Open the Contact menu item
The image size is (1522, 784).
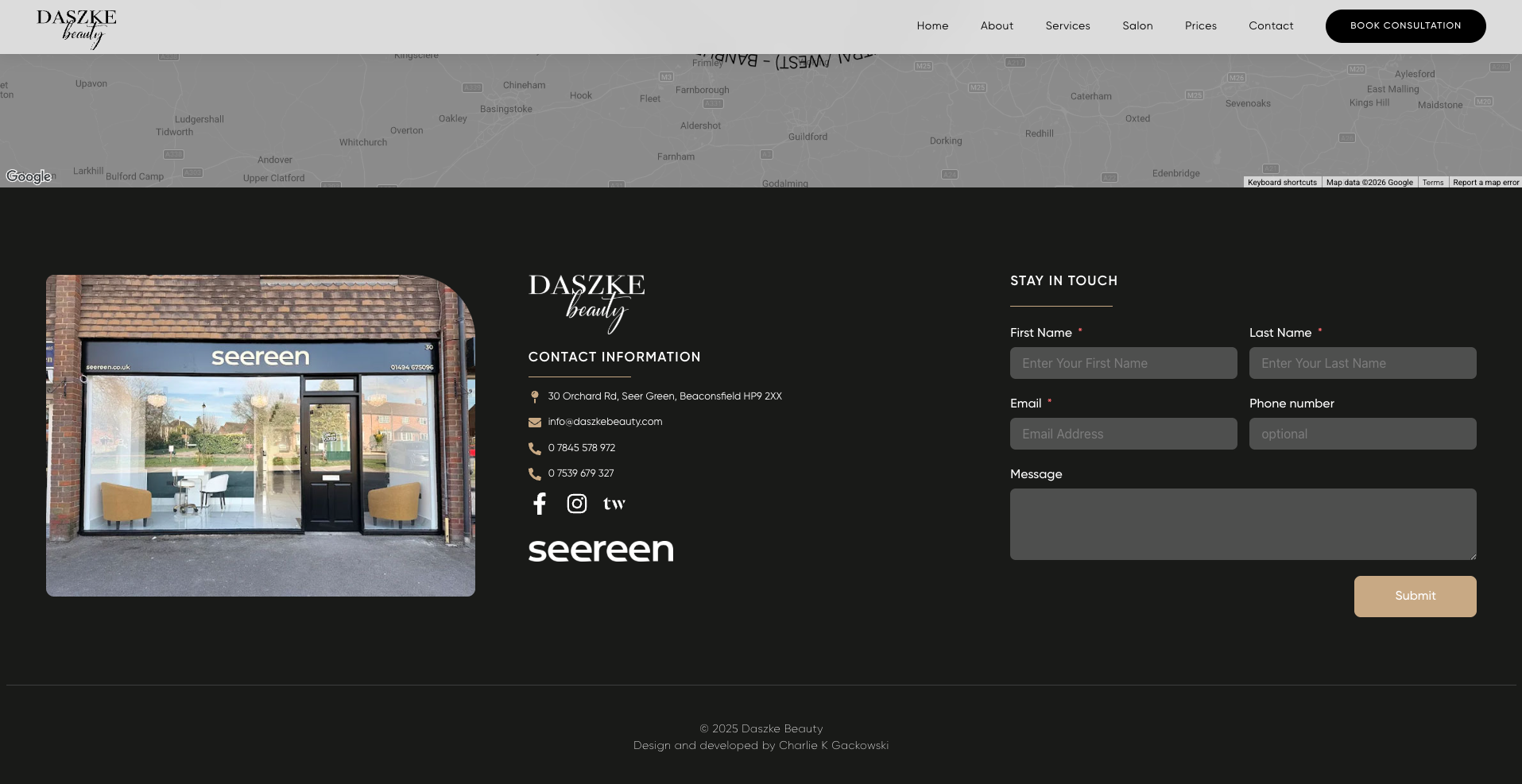pos(1271,25)
